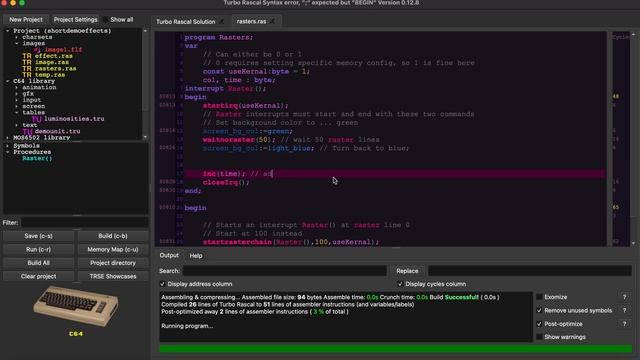The height and width of the screenshot is (360, 640).
Task: Open the Memory Map (c-u)
Action: pyautogui.click(x=113, y=249)
